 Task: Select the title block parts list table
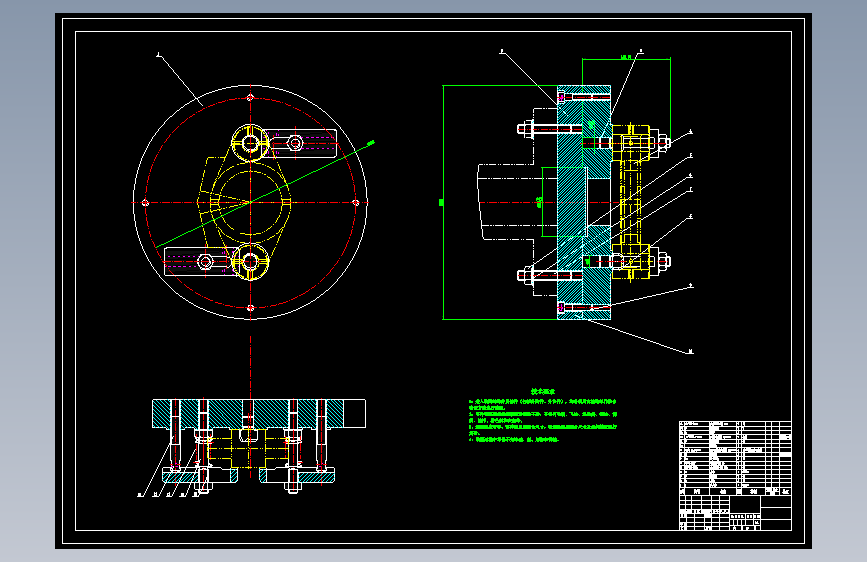735,476
